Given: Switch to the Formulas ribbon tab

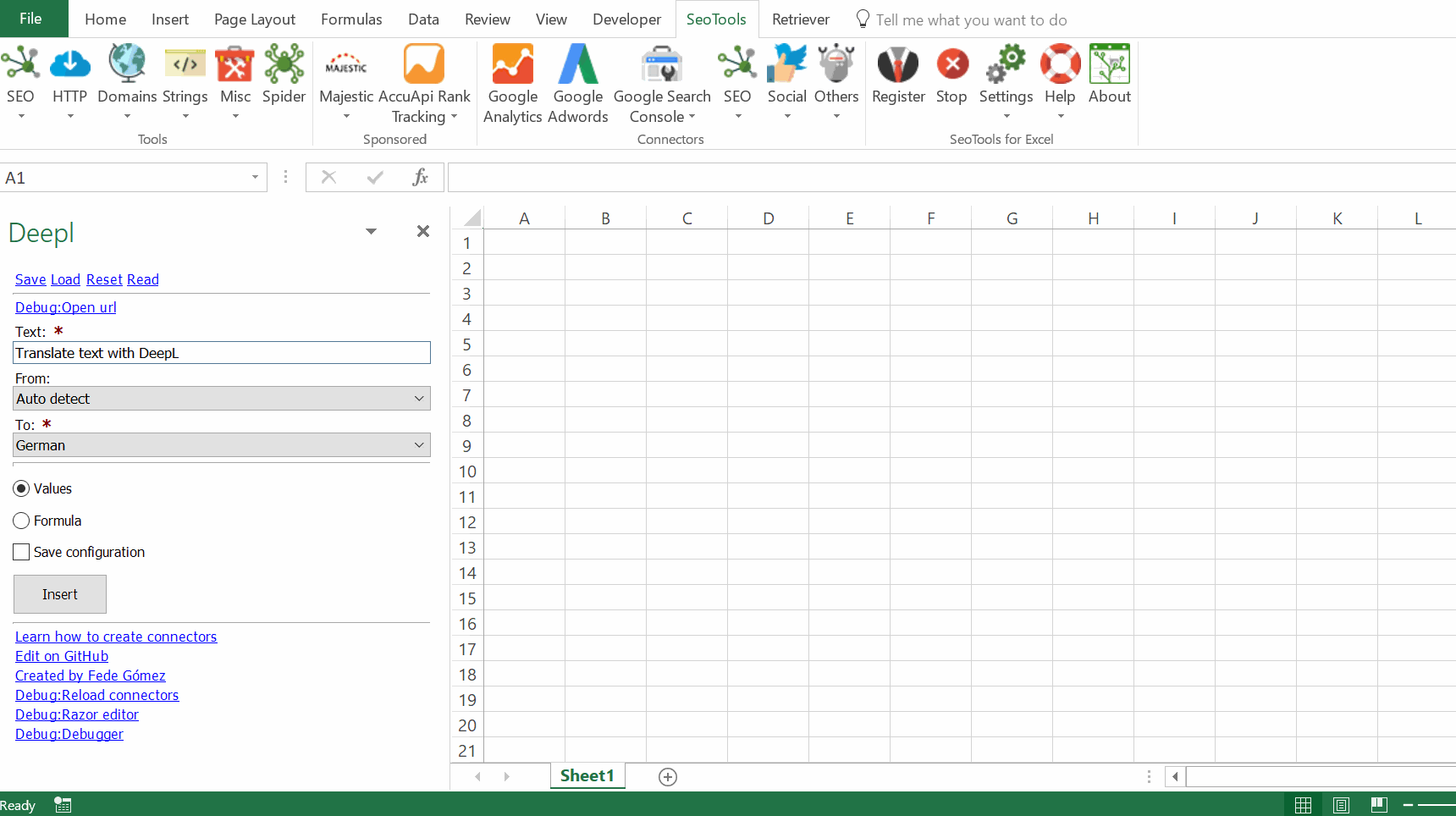Looking at the screenshot, I should [x=351, y=19].
